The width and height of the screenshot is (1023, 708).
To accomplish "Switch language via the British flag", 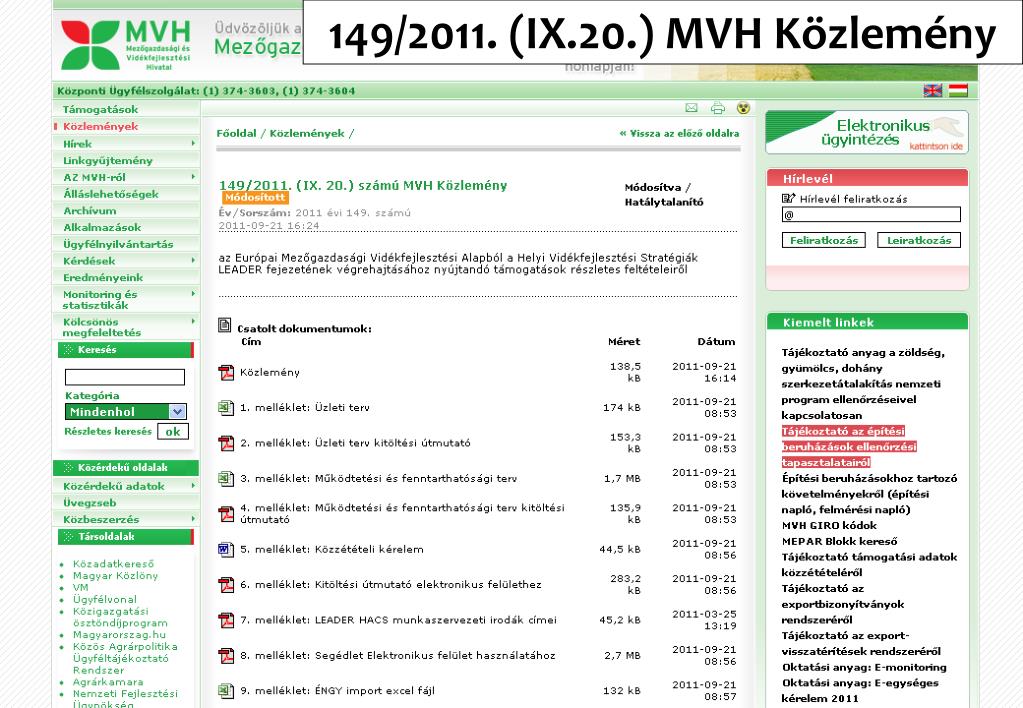I will 933,91.
